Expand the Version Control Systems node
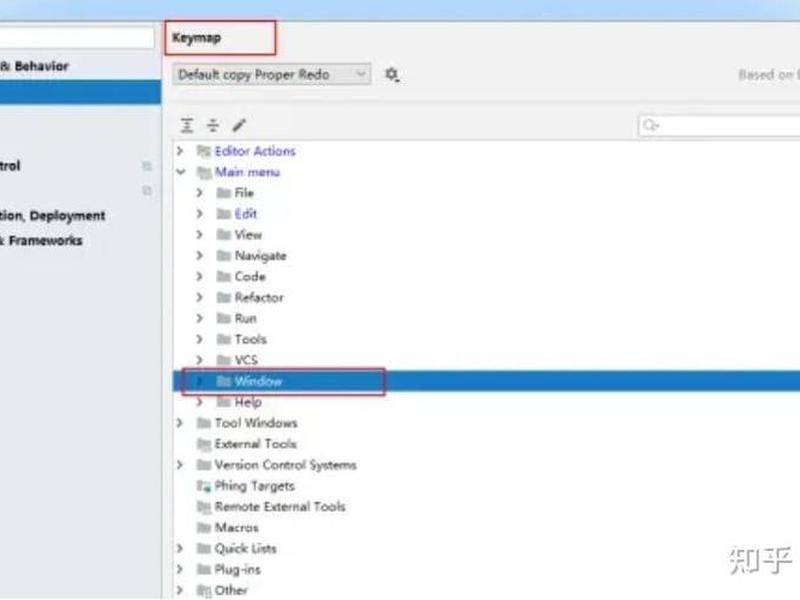 click(180, 465)
